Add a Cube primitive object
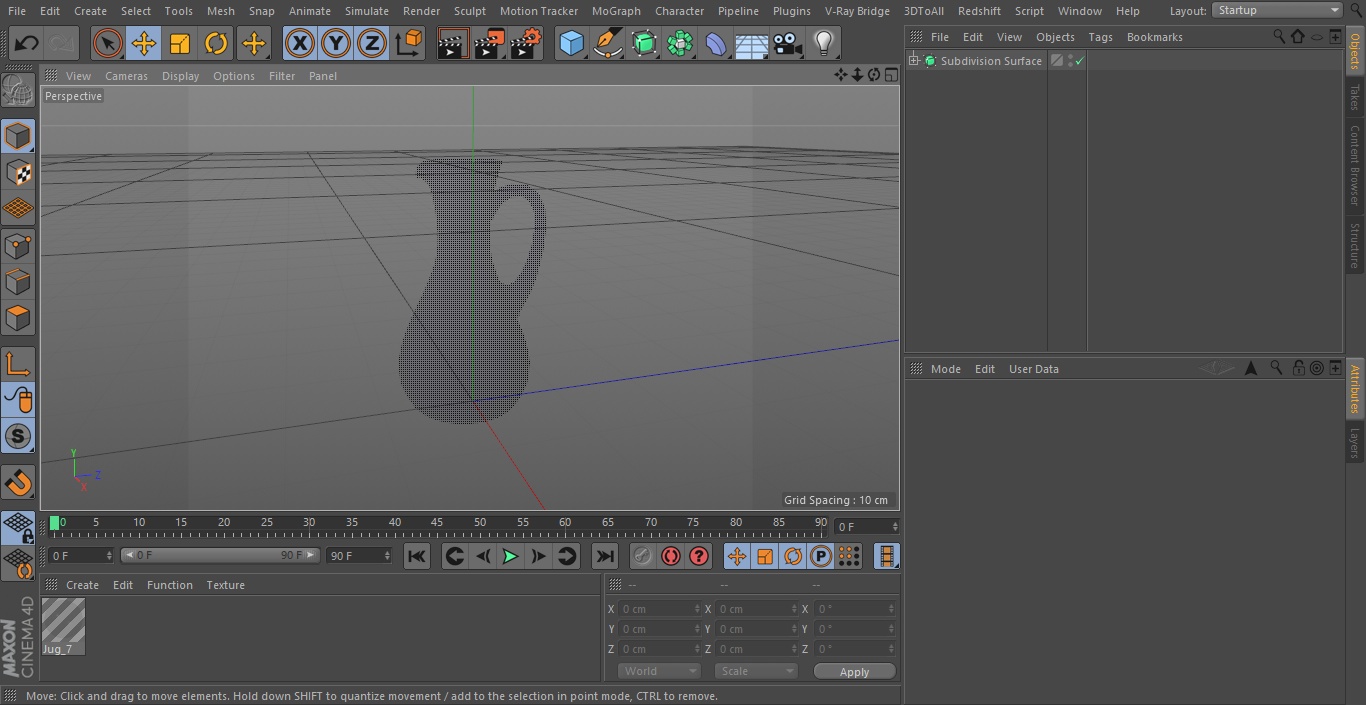 click(571, 43)
